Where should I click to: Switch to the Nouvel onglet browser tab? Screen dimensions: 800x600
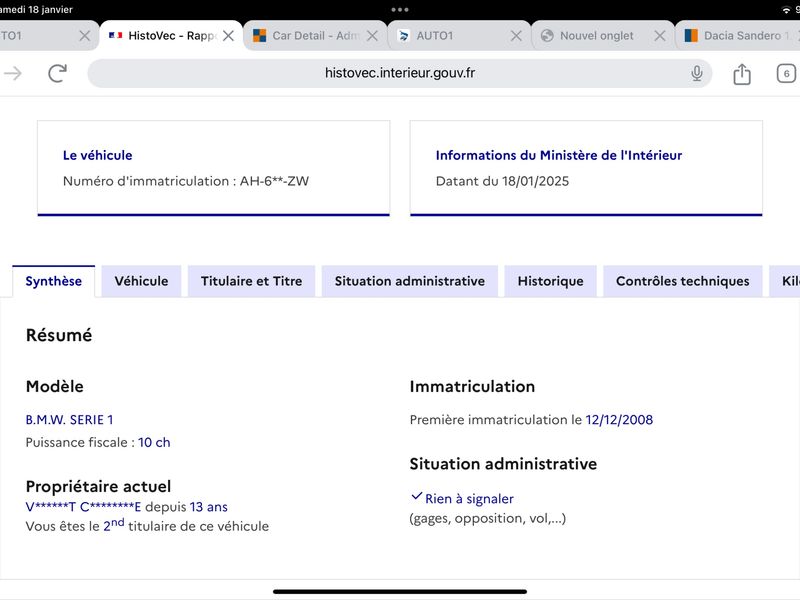(x=603, y=36)
